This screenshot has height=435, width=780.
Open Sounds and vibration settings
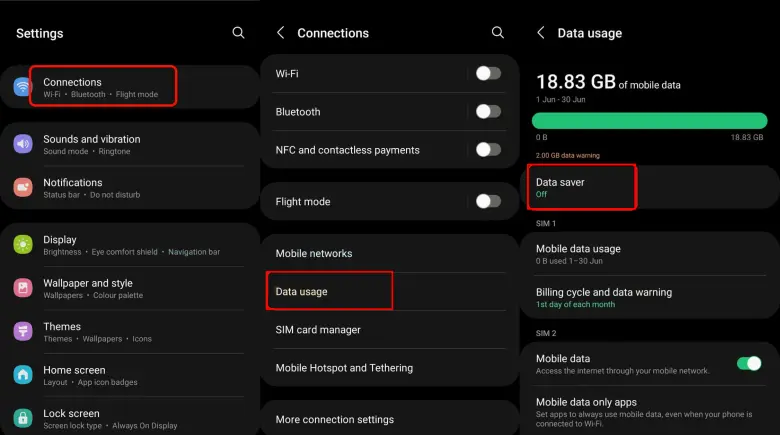click(x=129, y=144)
